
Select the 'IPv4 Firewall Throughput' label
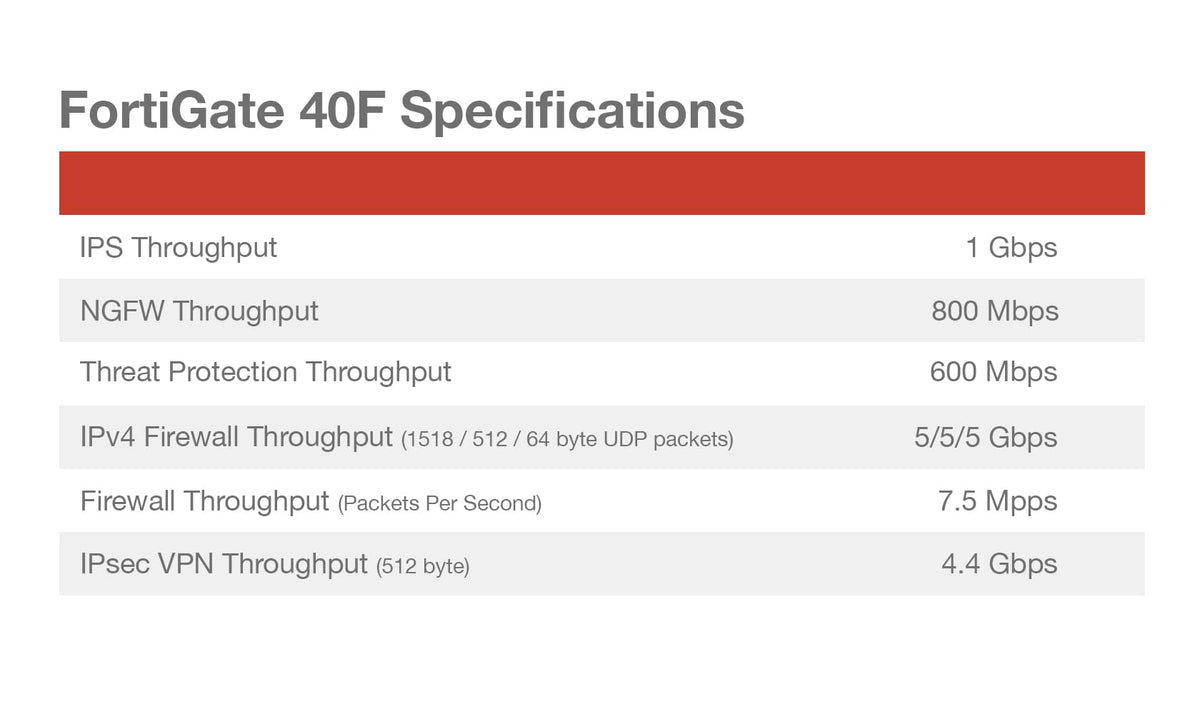pos(236,437)
